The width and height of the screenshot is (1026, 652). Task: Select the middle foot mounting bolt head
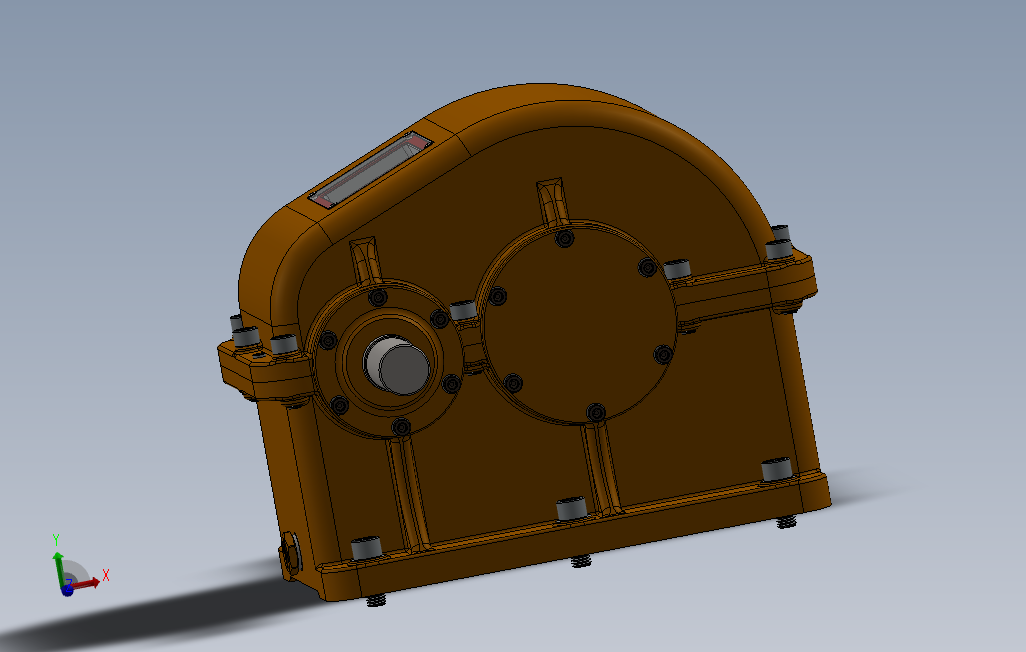point(571,509)
